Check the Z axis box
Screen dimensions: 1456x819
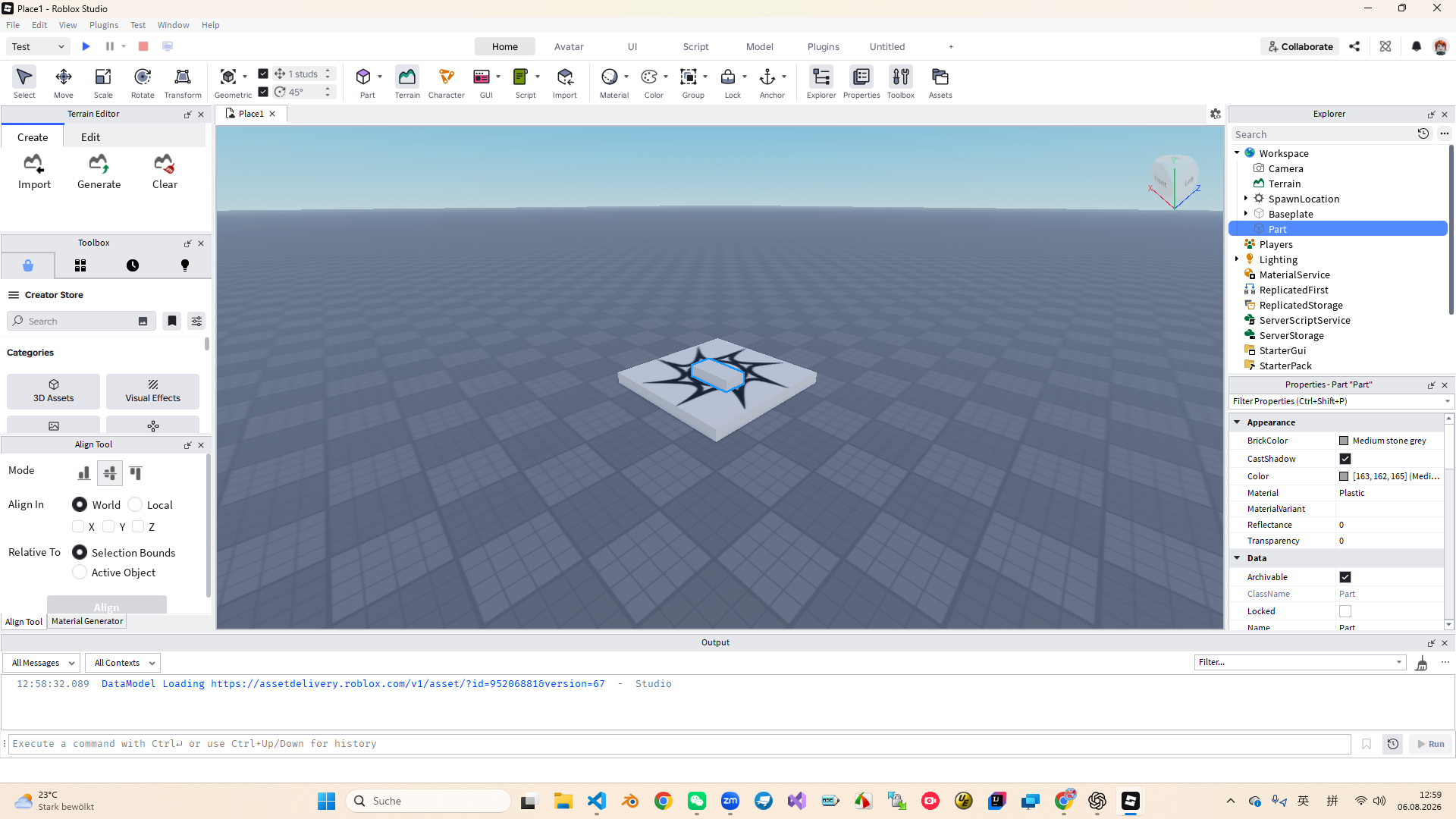tap(138, 526)
